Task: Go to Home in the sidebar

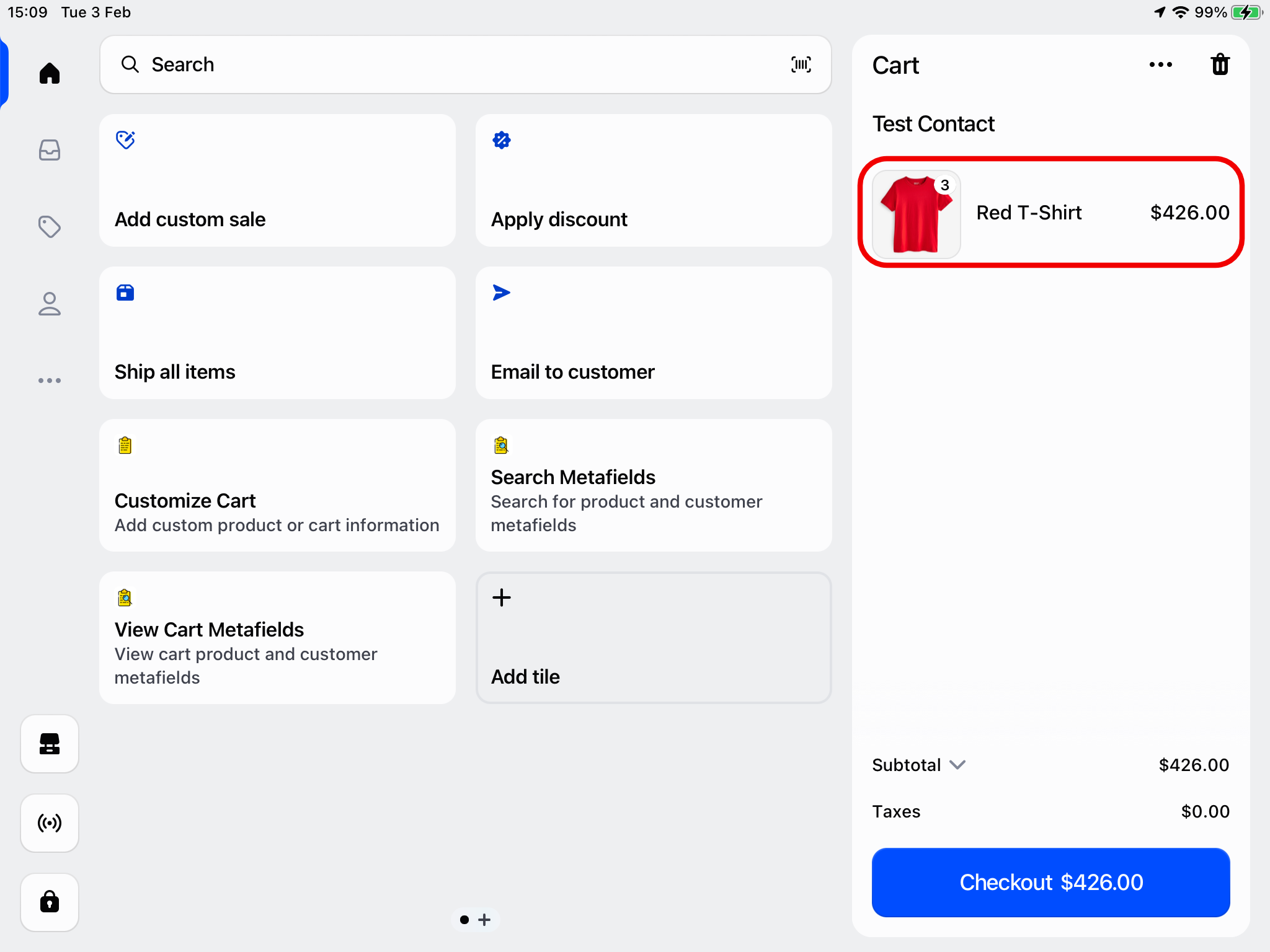Action: [50, 73]
